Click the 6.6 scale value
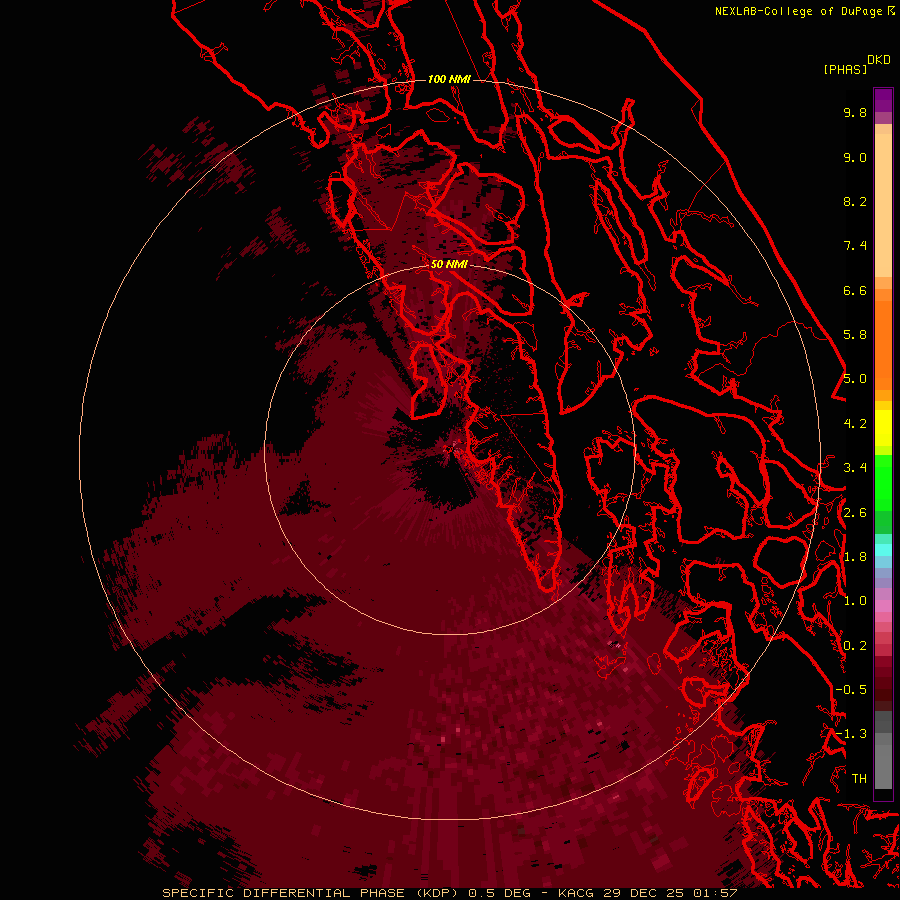900x900 pixels. click(855, 290)
